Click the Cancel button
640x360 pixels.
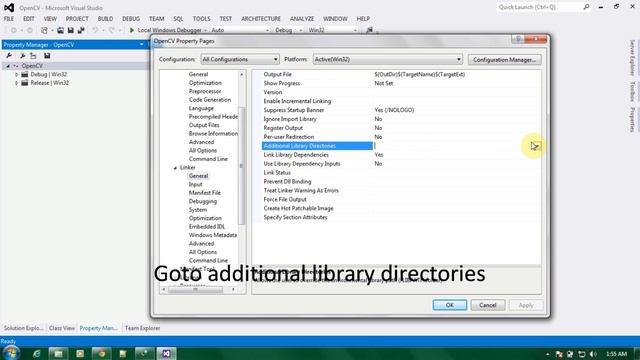[x=488, y=305]
